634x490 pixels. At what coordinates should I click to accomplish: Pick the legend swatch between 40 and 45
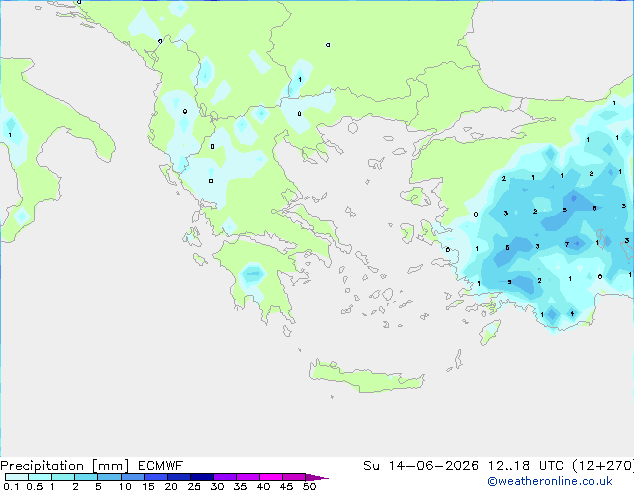click(271, 477)
